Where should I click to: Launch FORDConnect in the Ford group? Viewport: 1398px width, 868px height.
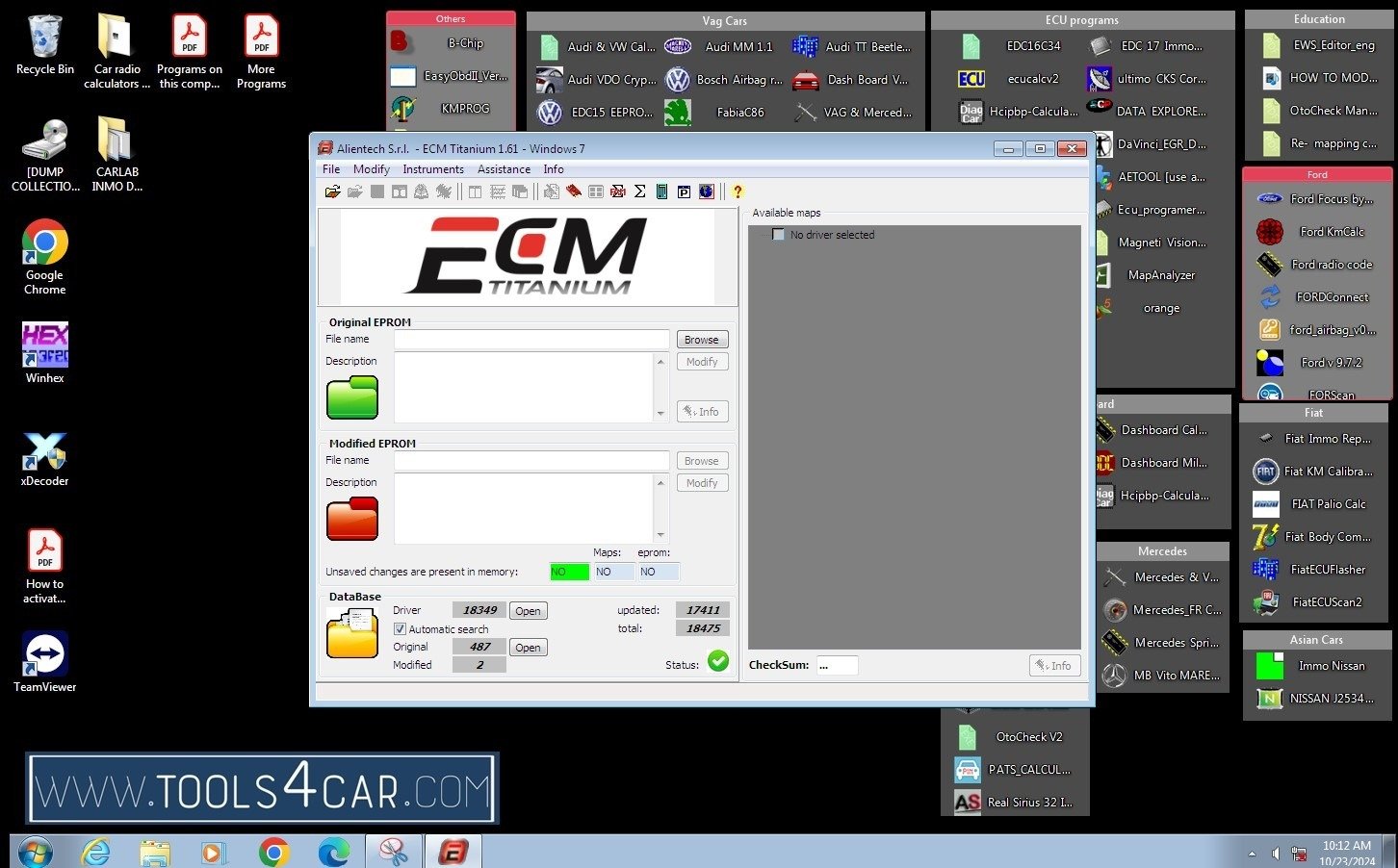1315,296
